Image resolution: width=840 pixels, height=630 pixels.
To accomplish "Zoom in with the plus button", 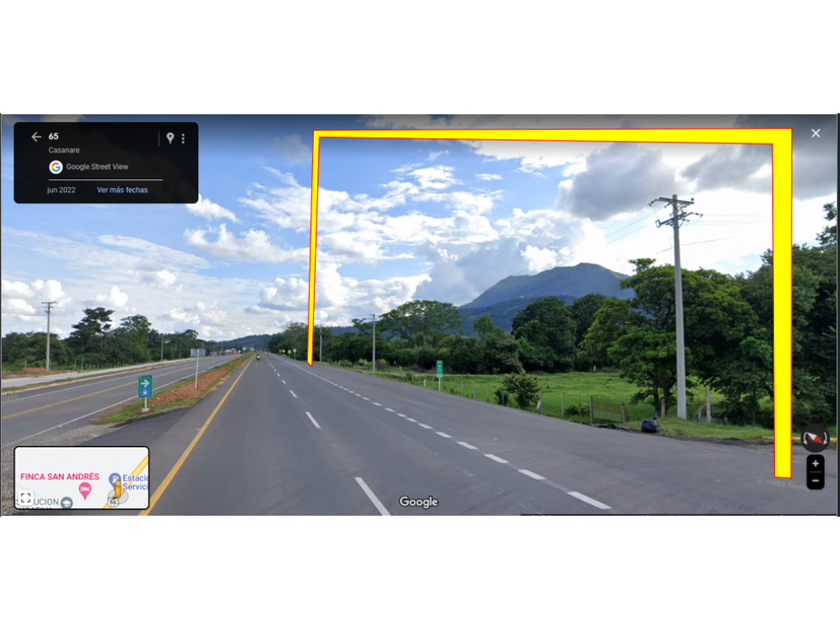I will pos(815,464).
